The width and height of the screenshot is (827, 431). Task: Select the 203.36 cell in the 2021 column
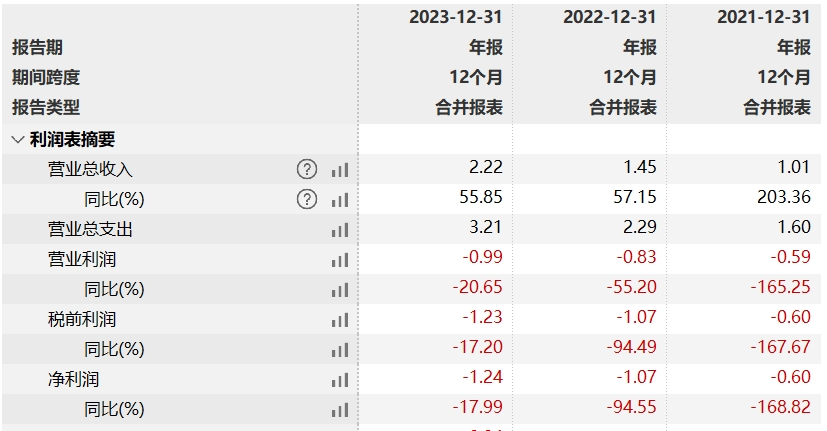[786, 200]
